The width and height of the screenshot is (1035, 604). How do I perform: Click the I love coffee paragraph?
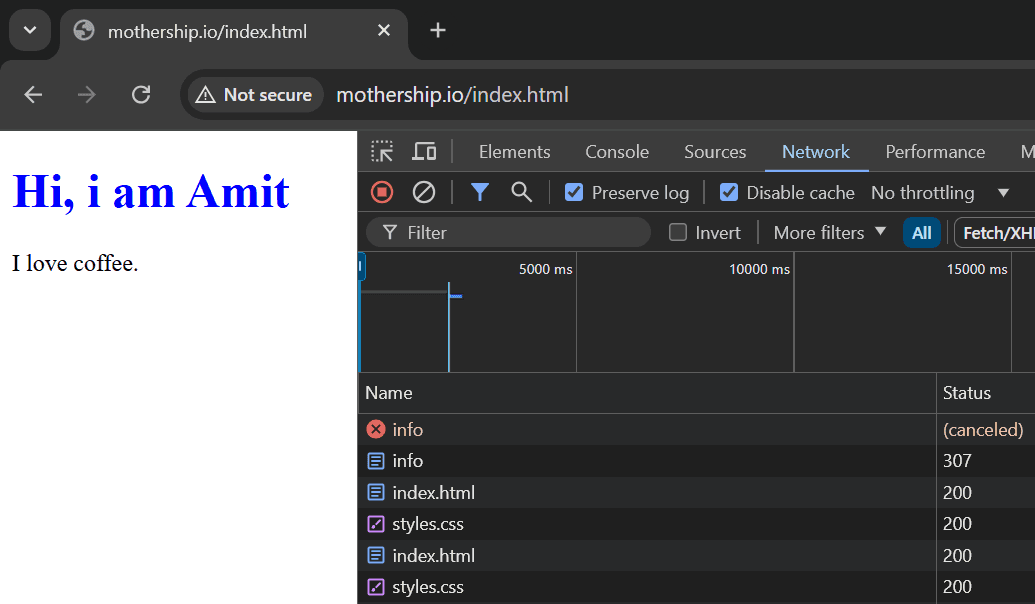coord(75,263)
